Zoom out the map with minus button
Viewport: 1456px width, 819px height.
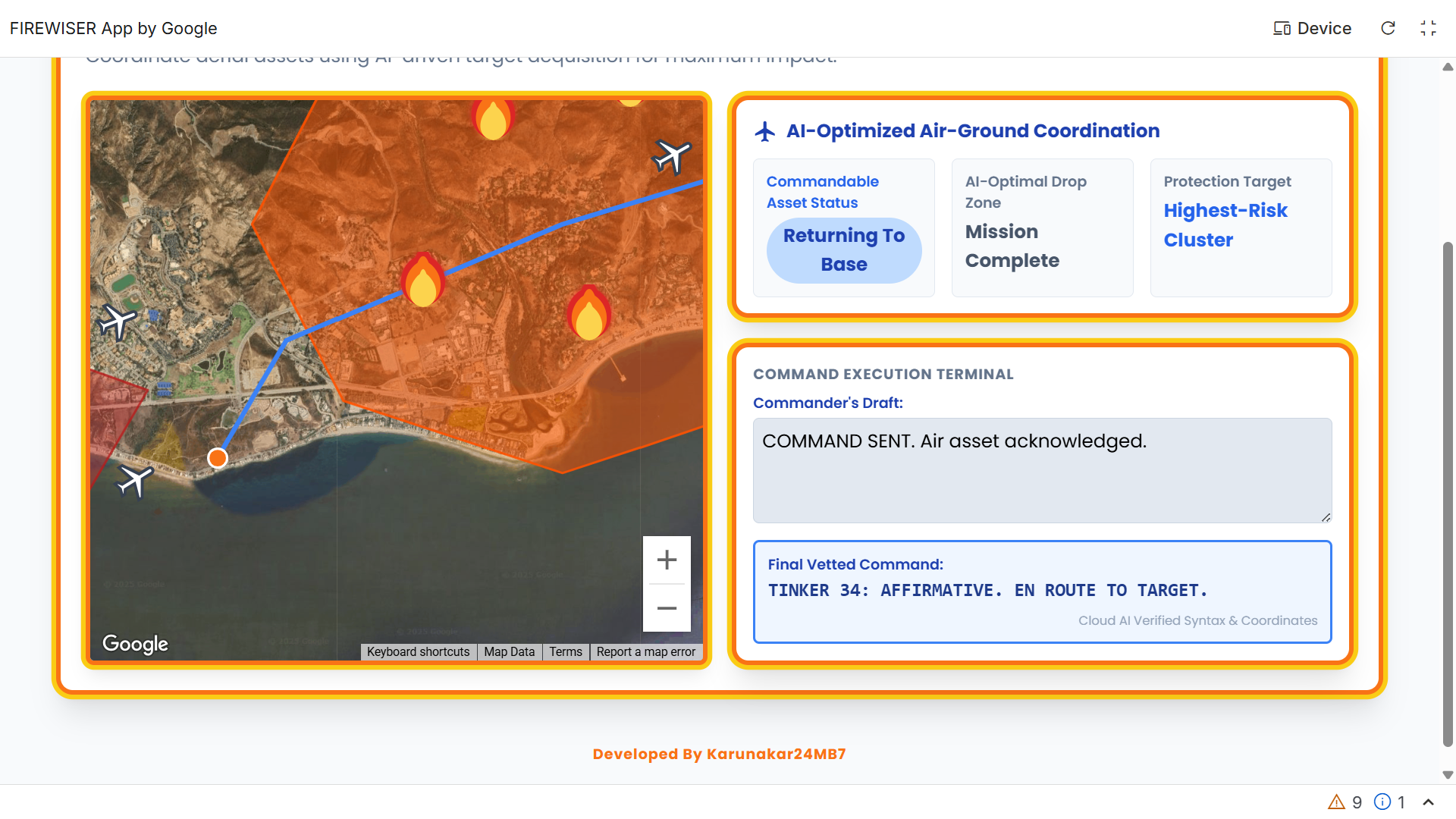667,608
